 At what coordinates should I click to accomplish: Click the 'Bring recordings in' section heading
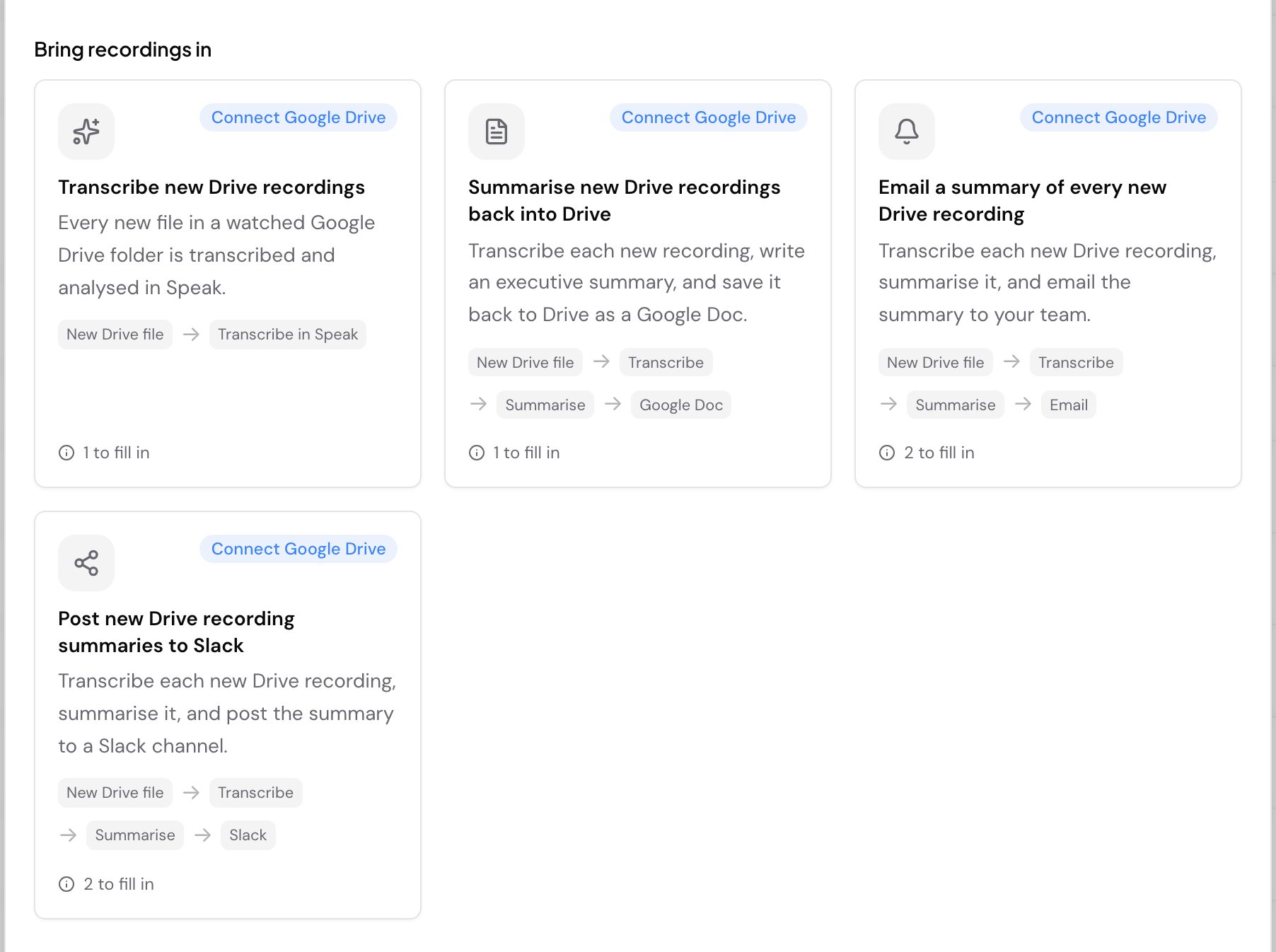123,50
